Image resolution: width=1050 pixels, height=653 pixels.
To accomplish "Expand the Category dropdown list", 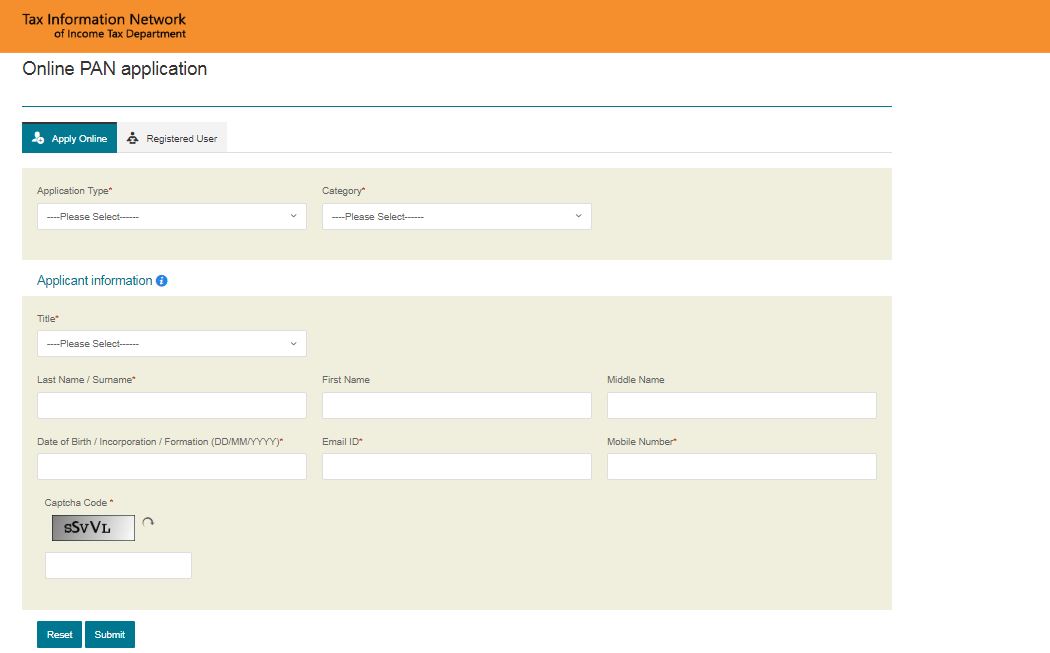I will (456, 217).
